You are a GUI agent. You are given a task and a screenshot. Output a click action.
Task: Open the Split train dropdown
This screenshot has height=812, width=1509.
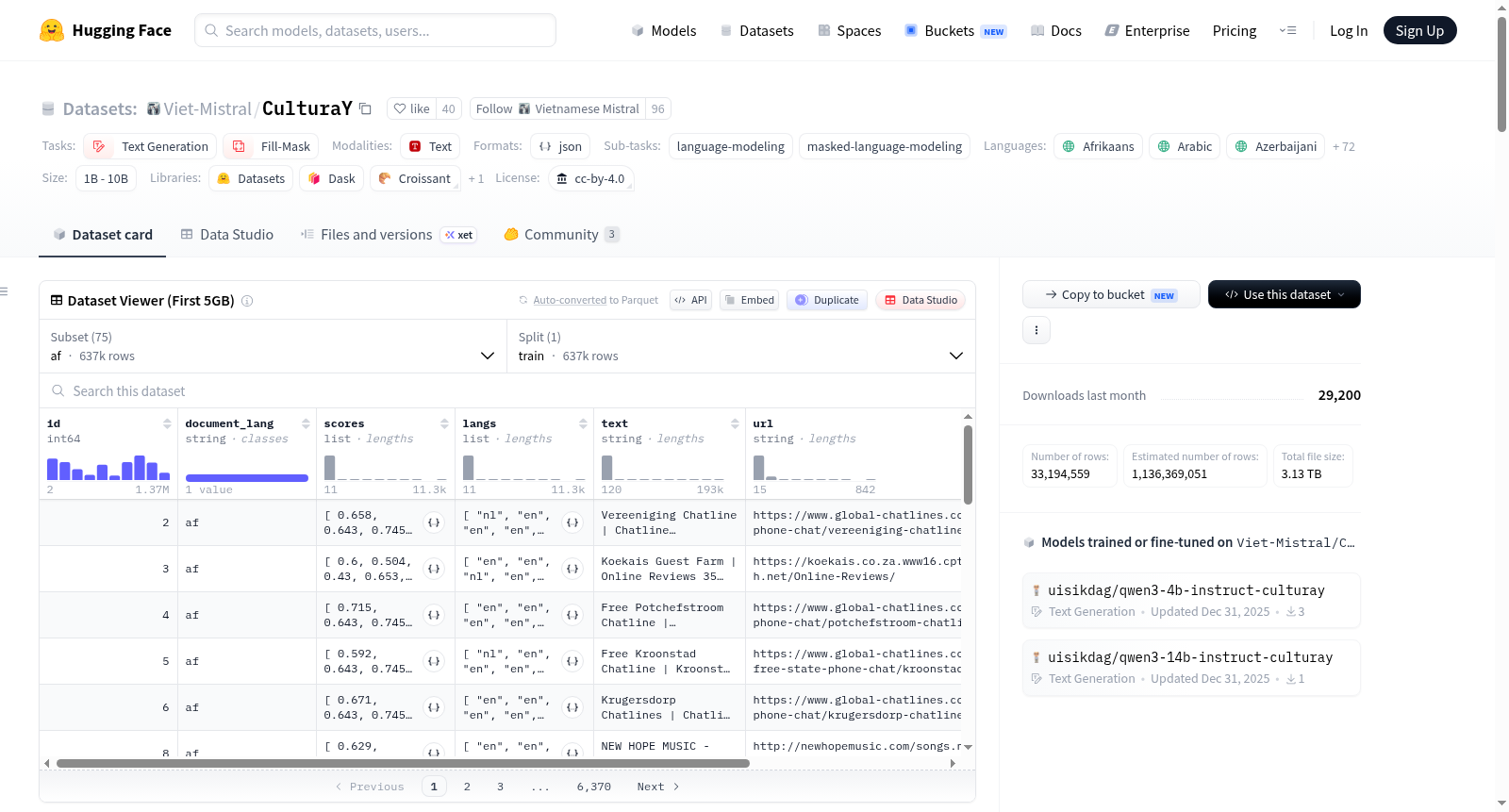[740, 346]
